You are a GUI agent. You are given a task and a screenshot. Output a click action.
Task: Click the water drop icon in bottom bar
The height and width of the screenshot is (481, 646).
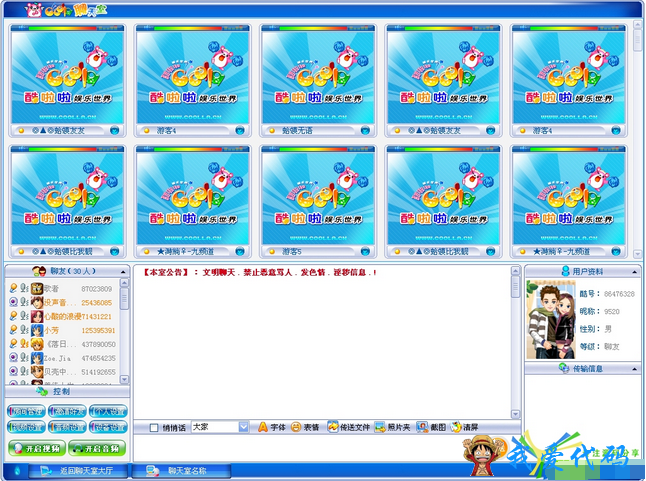click(x=17, y=470)
